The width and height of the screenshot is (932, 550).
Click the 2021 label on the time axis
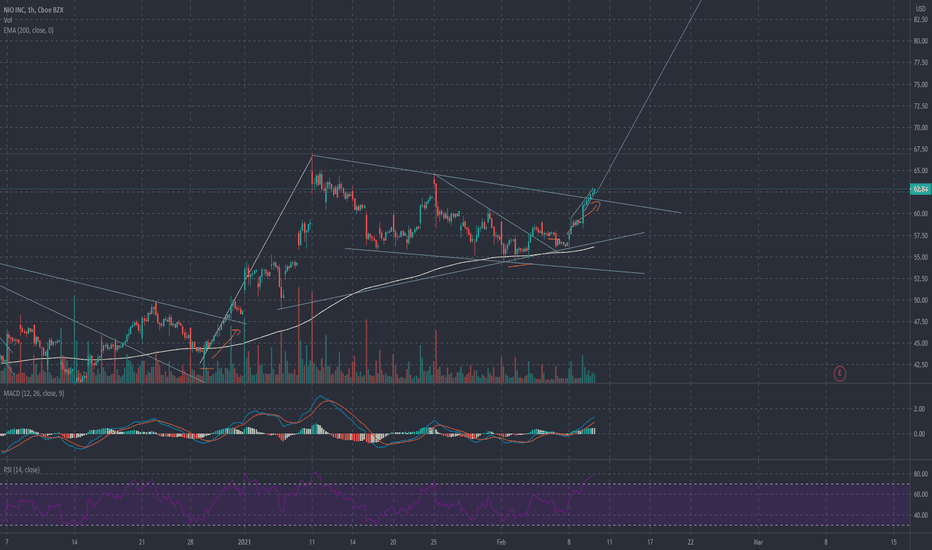click(244, 542)
